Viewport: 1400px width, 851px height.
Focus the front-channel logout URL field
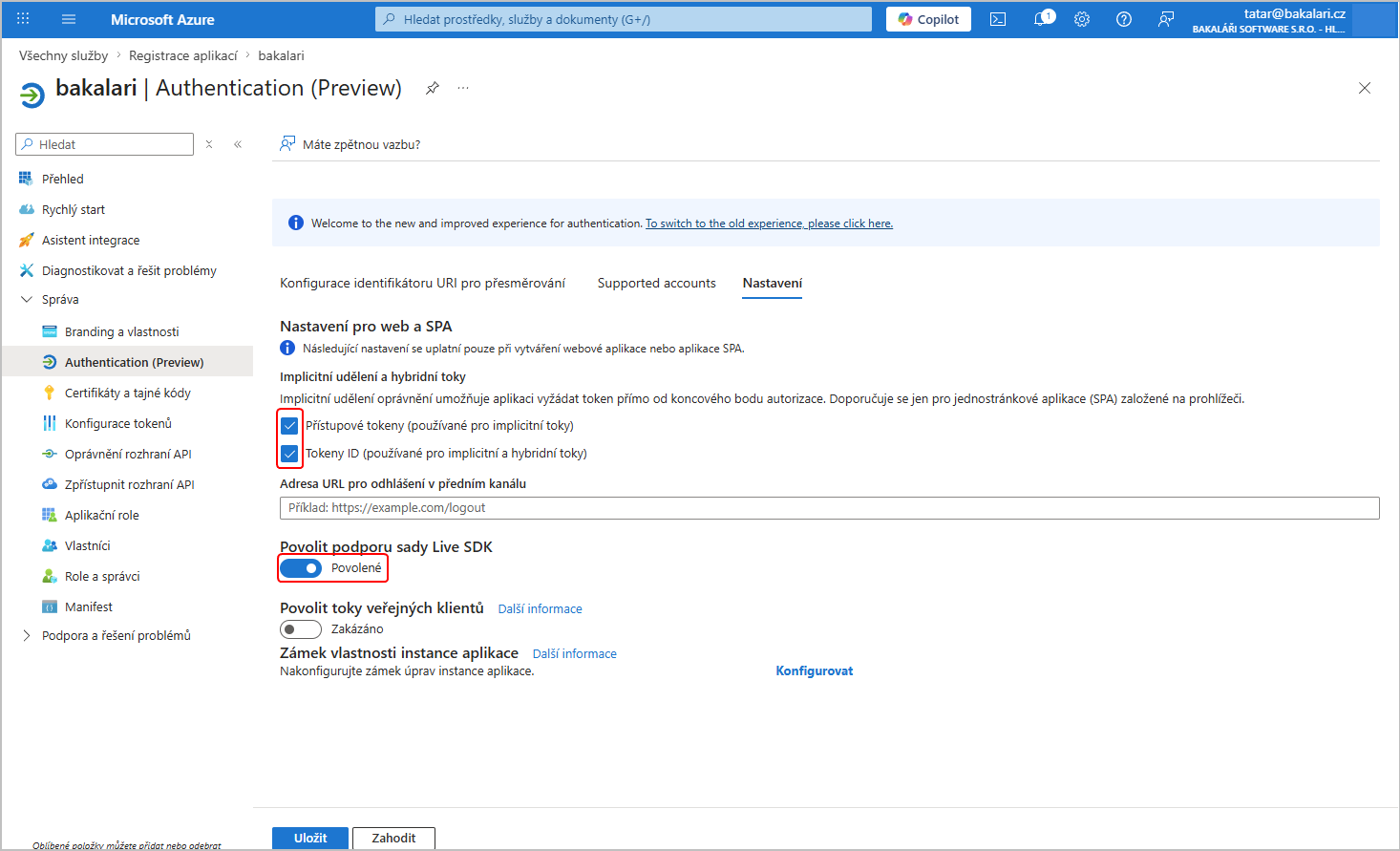[830, 508]
